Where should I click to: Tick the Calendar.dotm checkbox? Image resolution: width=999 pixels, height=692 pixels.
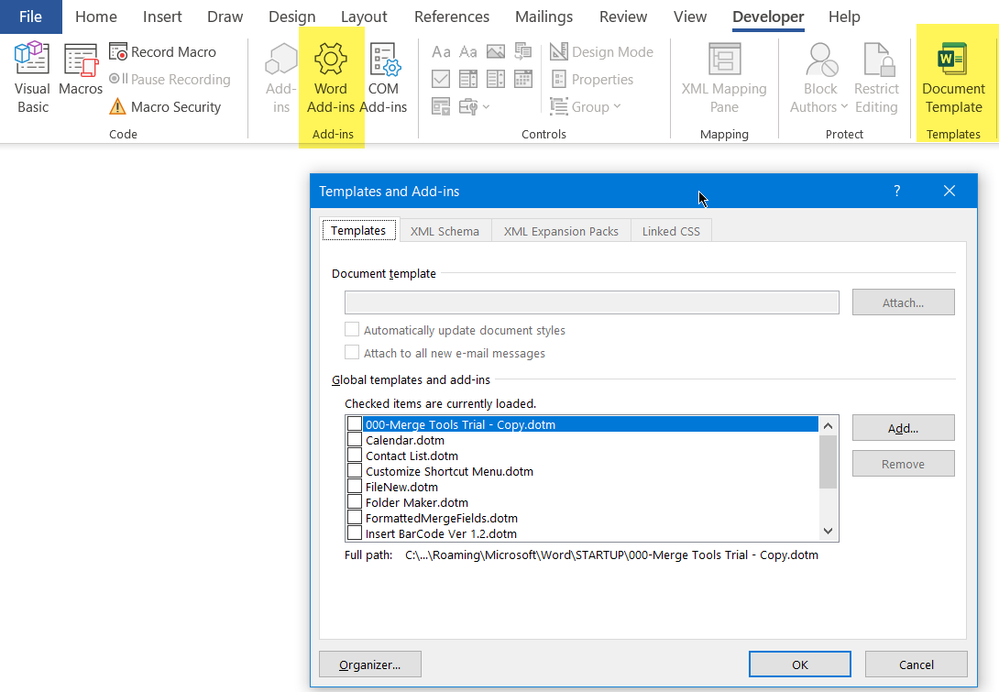pyautogui.click(x=355, y=440)
